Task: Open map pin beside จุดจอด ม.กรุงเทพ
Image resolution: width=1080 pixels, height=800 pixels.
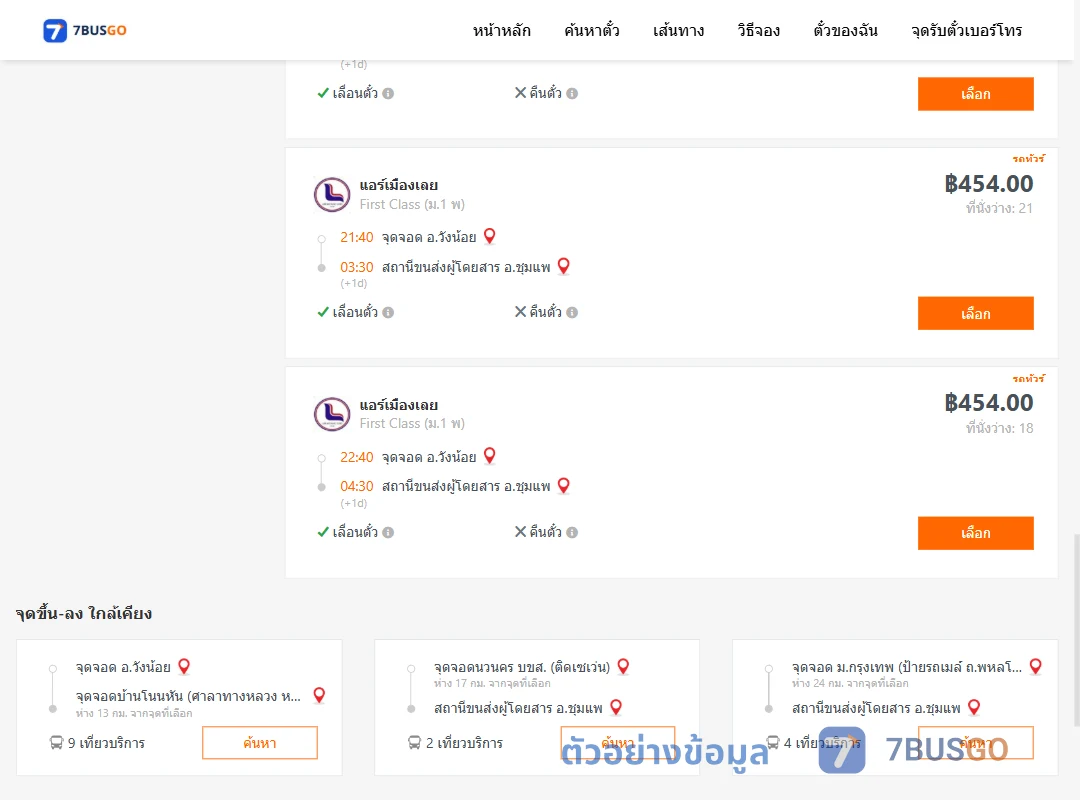Action: (1035, 666)
